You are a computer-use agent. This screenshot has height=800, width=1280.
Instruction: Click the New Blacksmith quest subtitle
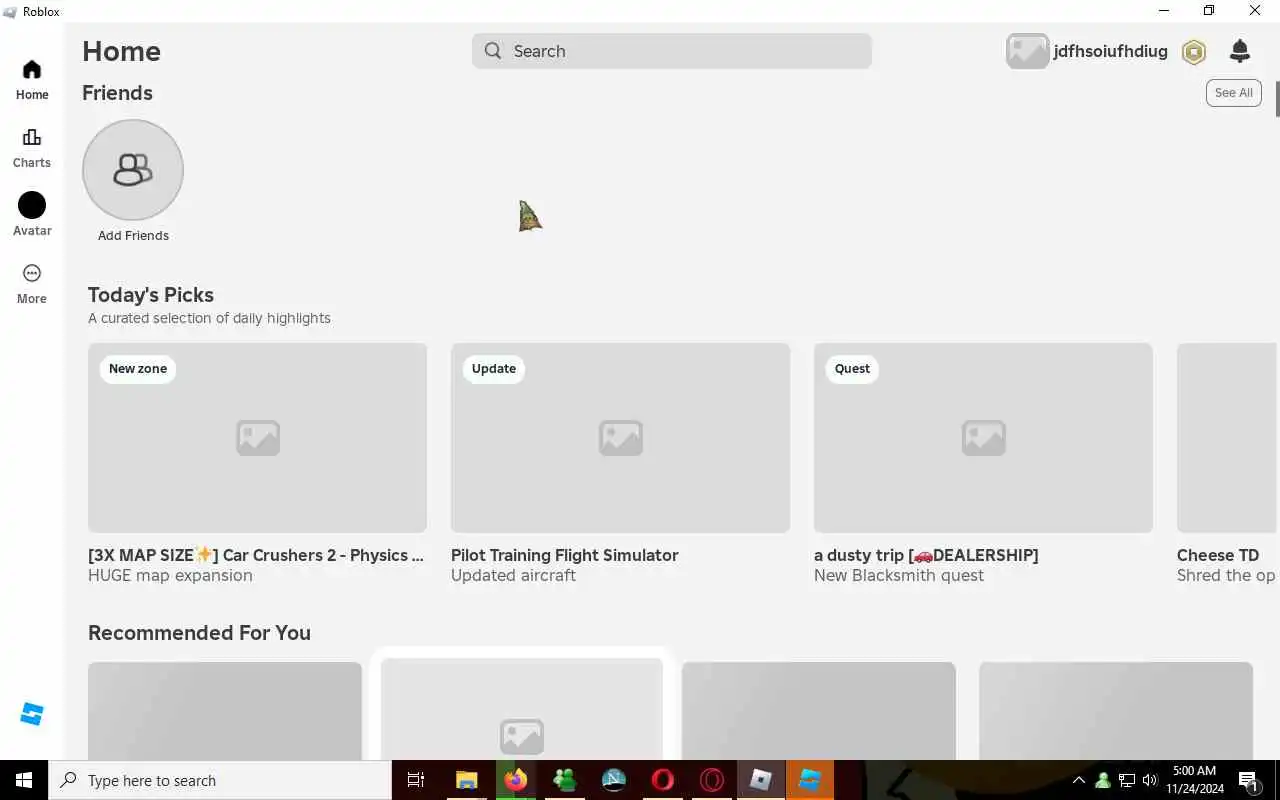click(899, 576)
